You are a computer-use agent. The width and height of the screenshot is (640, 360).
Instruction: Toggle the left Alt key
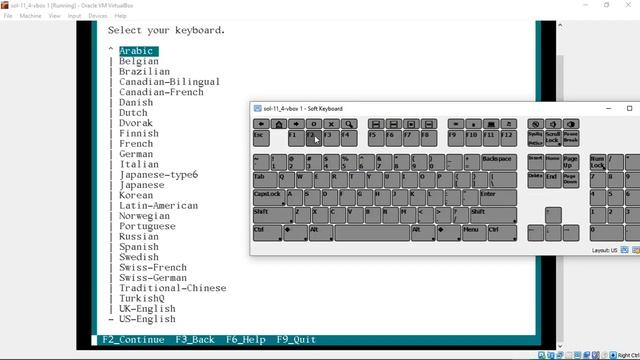pos(321,233)
